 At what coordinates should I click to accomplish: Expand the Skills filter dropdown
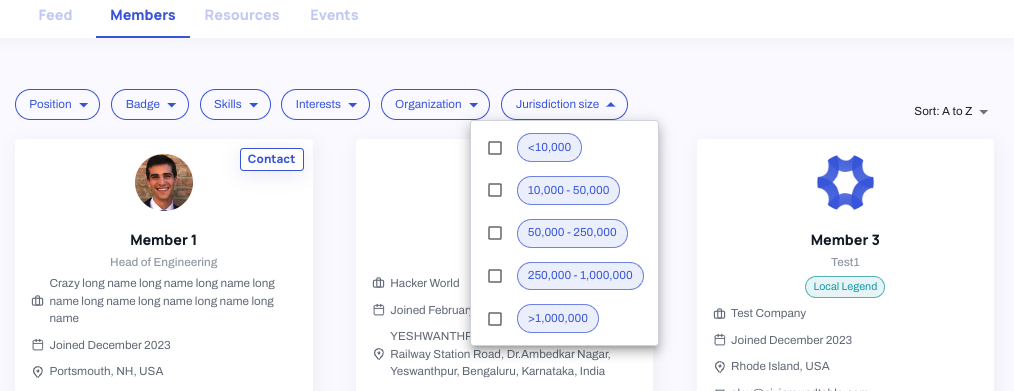235,105
